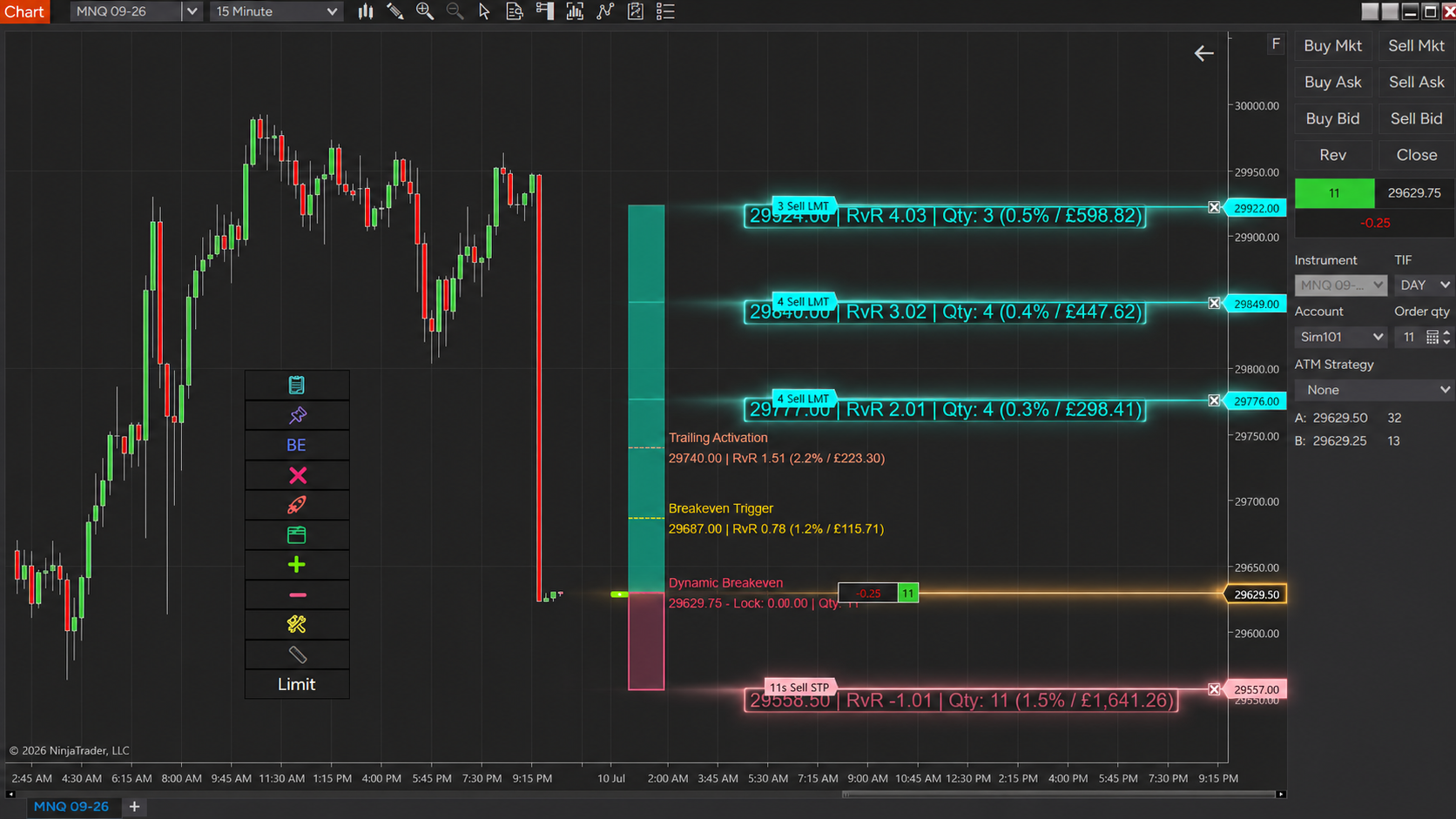Select the 4 Sell LMT label at 29776

pyautogui.click(x=803, y=399)
